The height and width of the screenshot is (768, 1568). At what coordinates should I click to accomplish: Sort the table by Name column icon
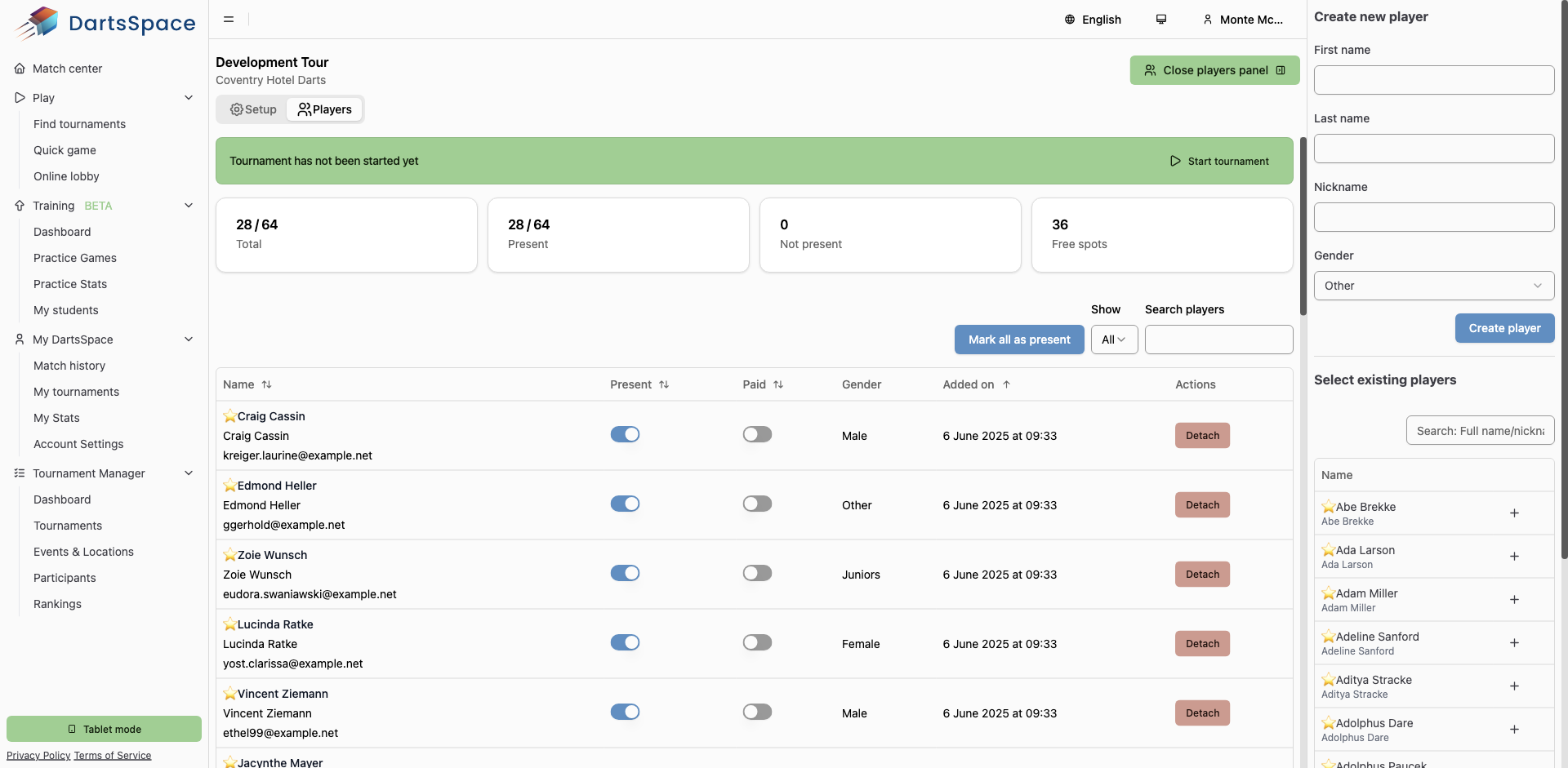coord(266,384)
